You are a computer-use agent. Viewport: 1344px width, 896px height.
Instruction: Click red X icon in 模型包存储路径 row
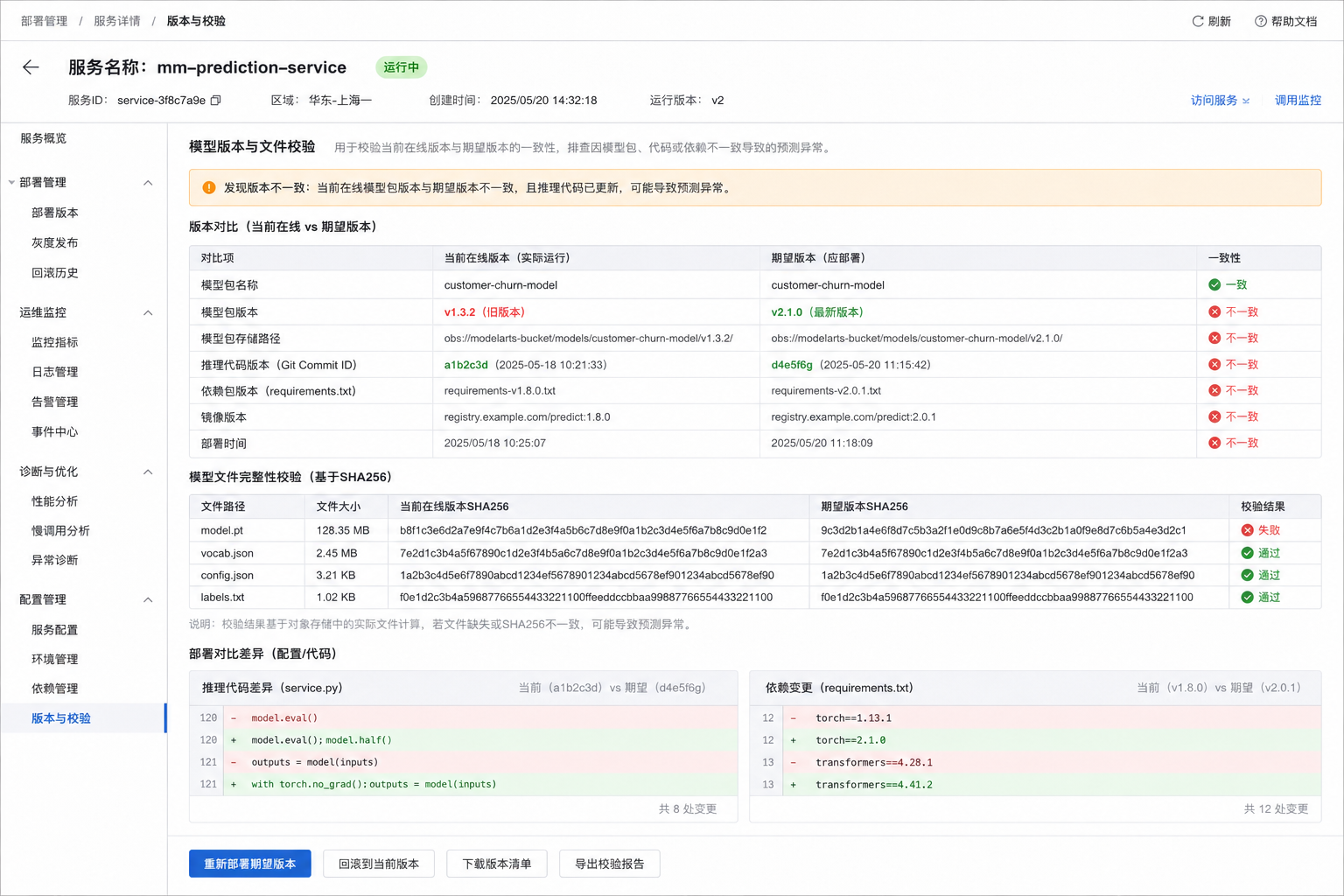point(1214,338)
